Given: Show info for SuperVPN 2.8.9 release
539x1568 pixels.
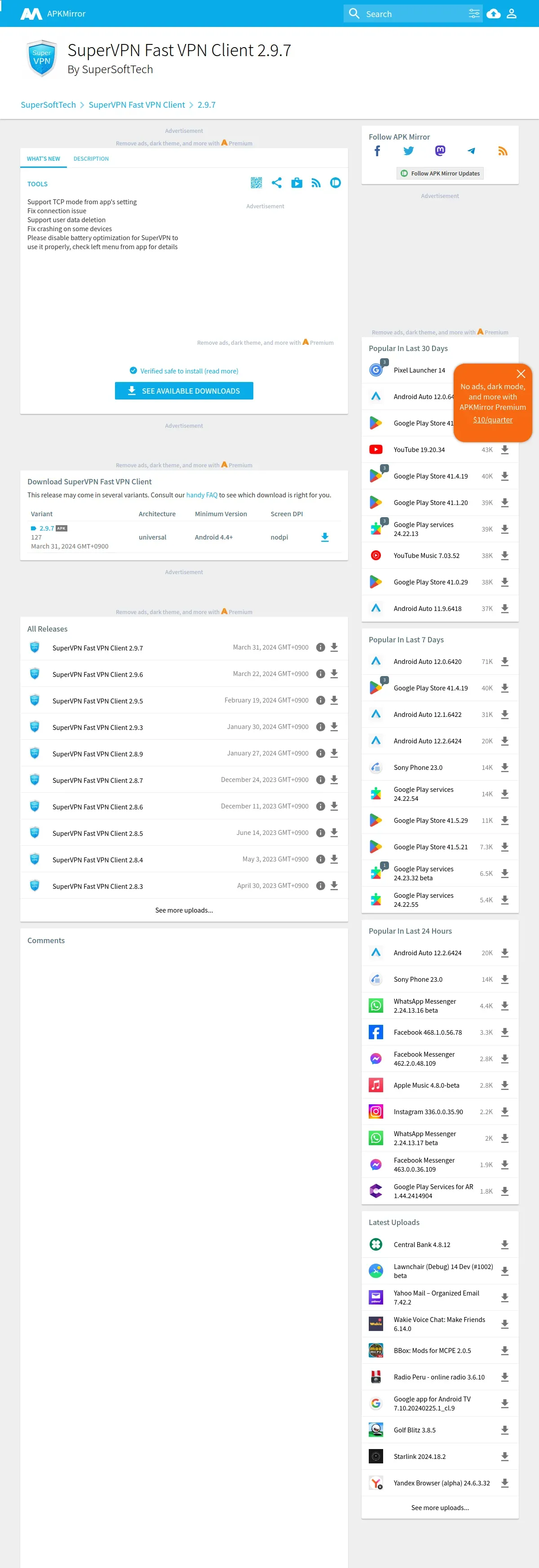Looking at the screenshot, I should (x=320, y=754).
